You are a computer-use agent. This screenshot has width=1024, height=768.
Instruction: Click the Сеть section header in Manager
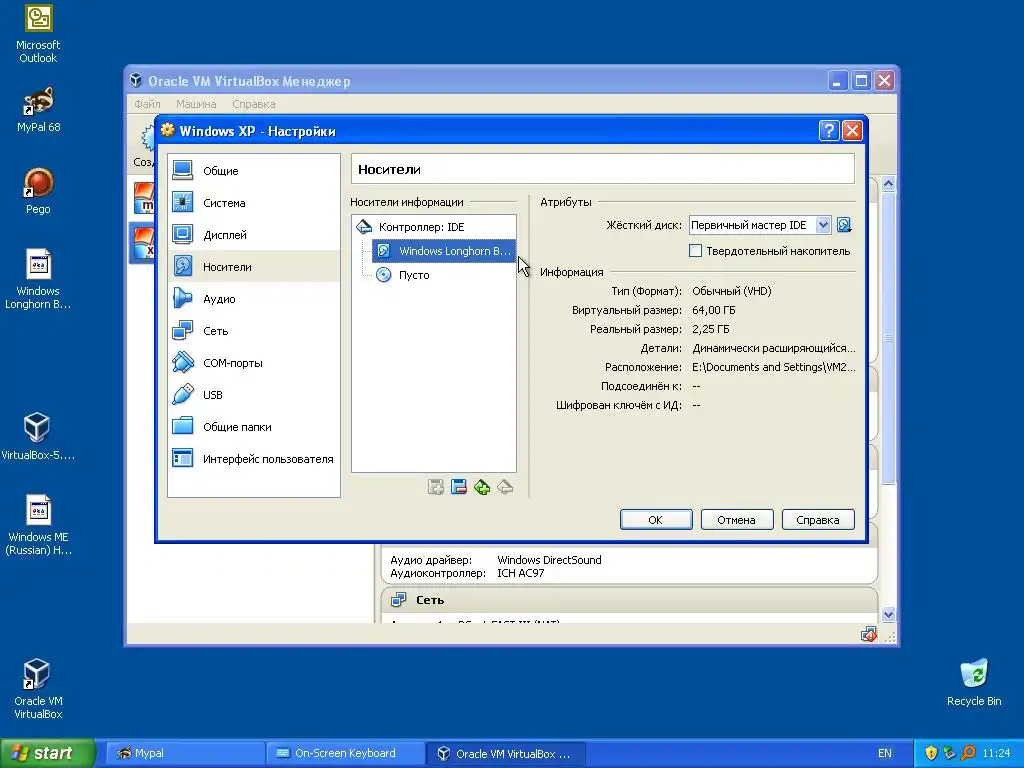[x=629, y=600]
